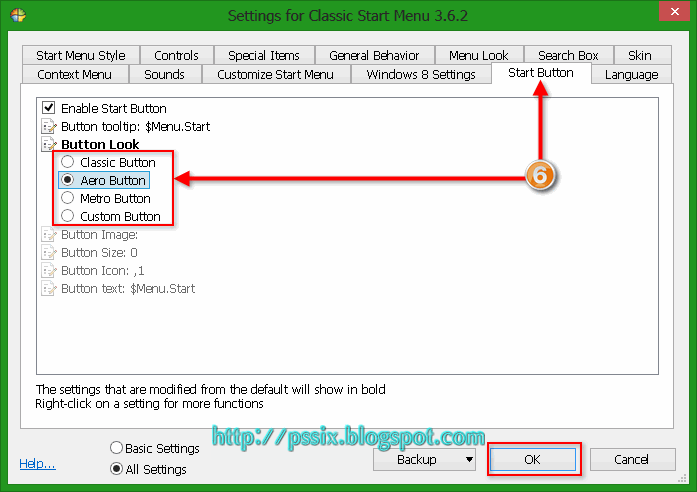Click the Button Image: setting row
This screenshot has height=492, width=697.
pyautogui.click(x=100, y=235)
